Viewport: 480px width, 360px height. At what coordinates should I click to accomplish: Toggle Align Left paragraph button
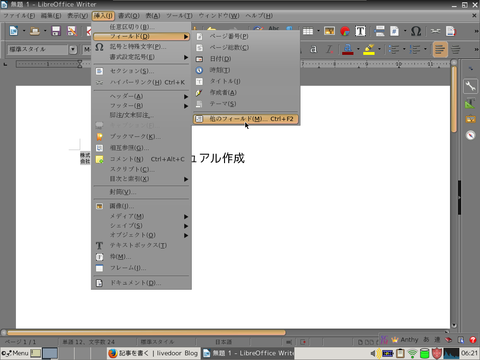440,49
